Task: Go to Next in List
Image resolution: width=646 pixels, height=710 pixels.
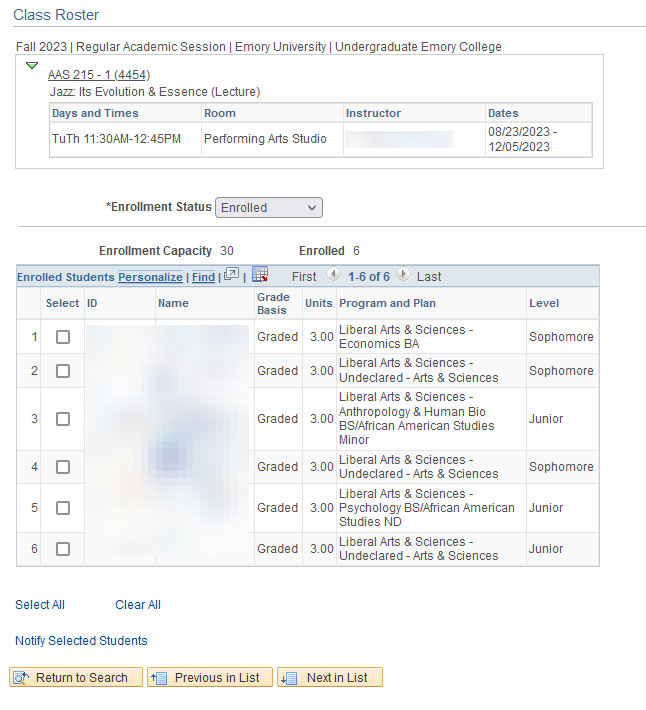Action: pos(330,678)
